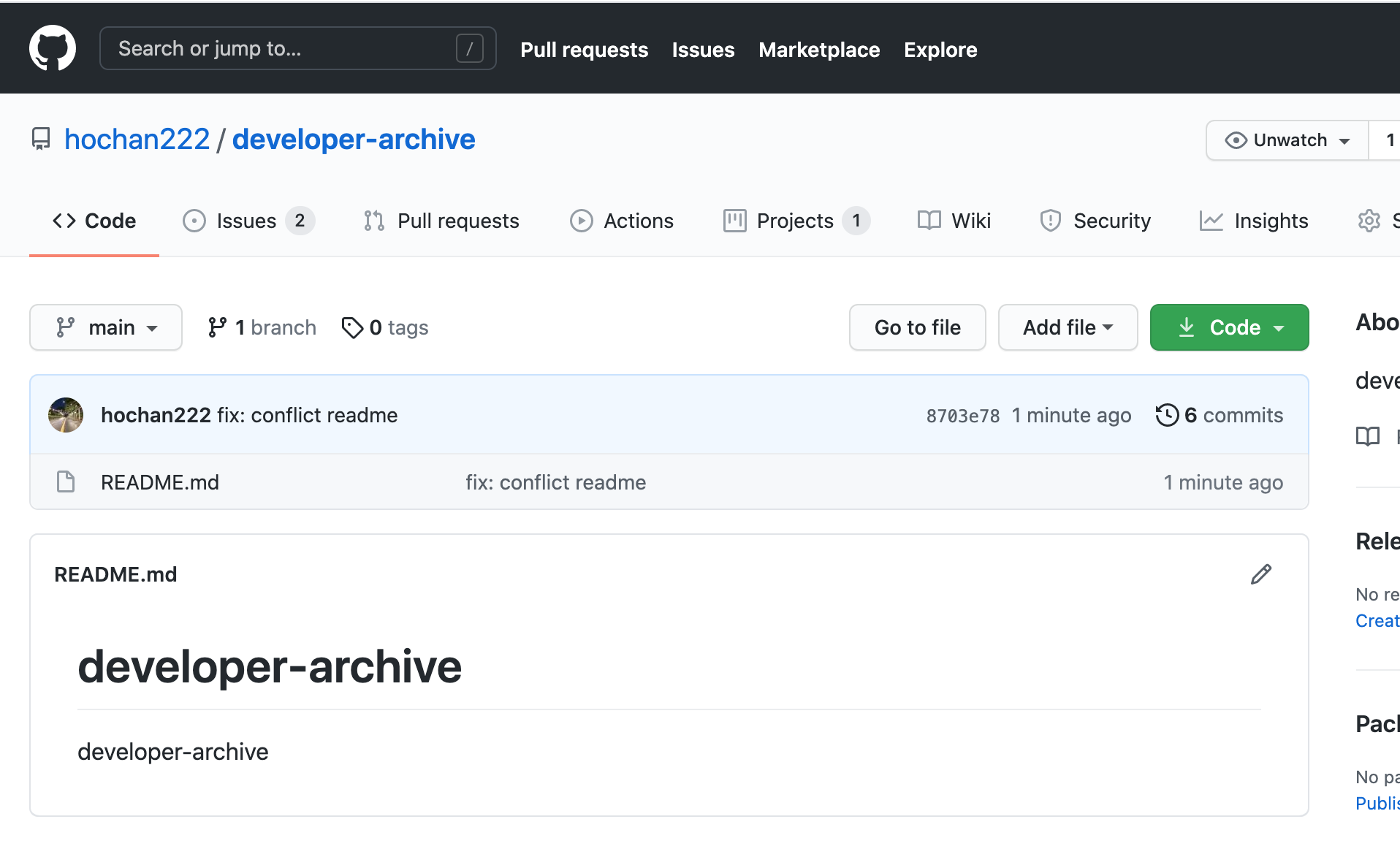Toggle the Unwatch button
The height and width of the screenshot is (849, 1400).
click(x=1287, y=140)
